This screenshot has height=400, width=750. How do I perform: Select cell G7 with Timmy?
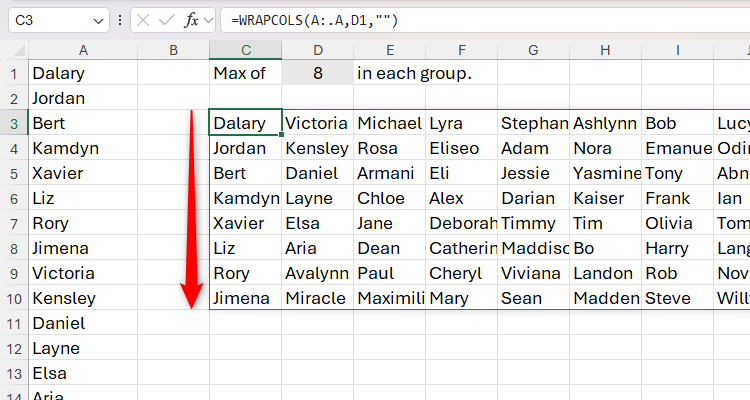tap(533, 223)
